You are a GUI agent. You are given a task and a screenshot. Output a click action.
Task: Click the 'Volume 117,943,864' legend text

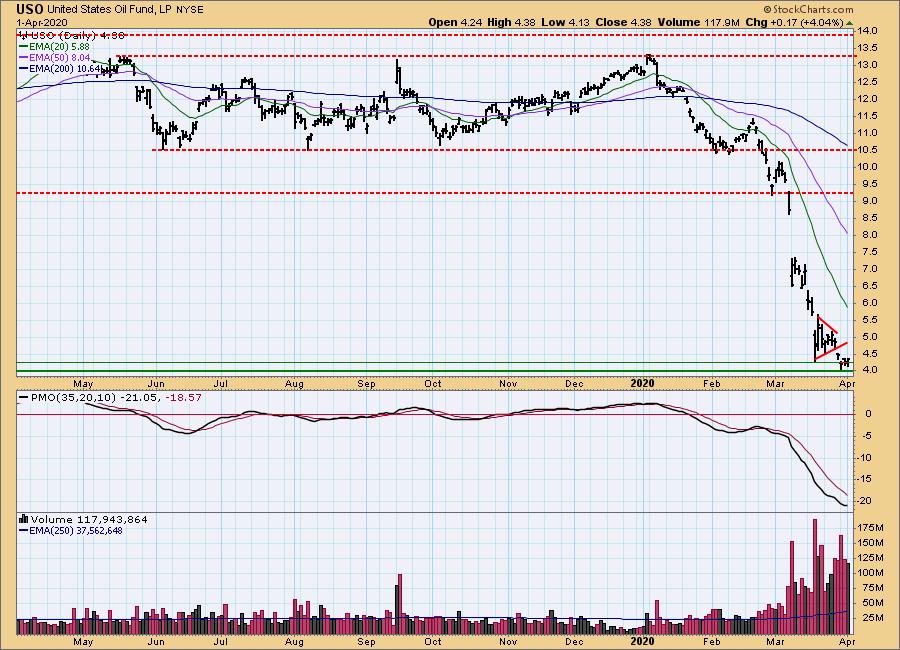[x=89, y=519]
